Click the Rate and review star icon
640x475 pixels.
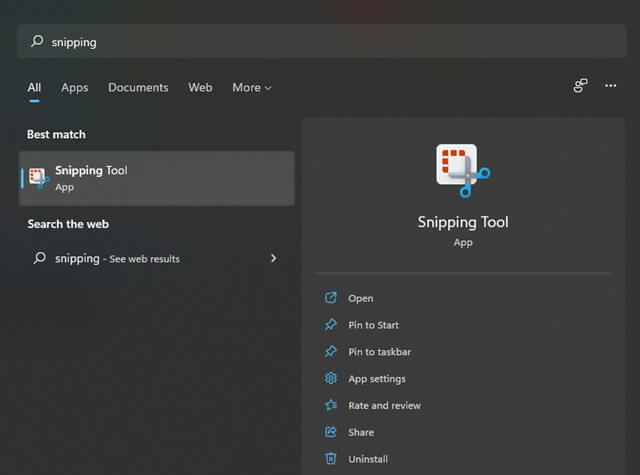tap(331, 405)
